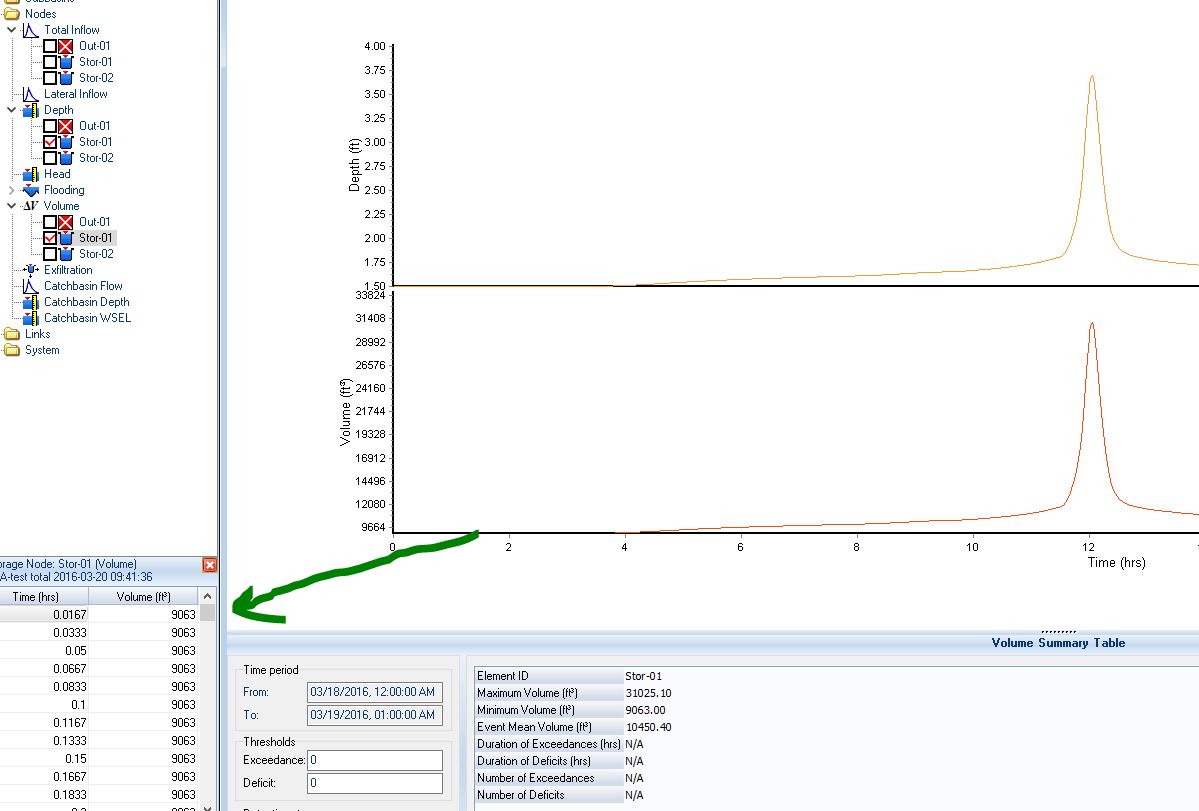Collapse the Depth tree branch
Screen dimensions: 1199x811
10,109
